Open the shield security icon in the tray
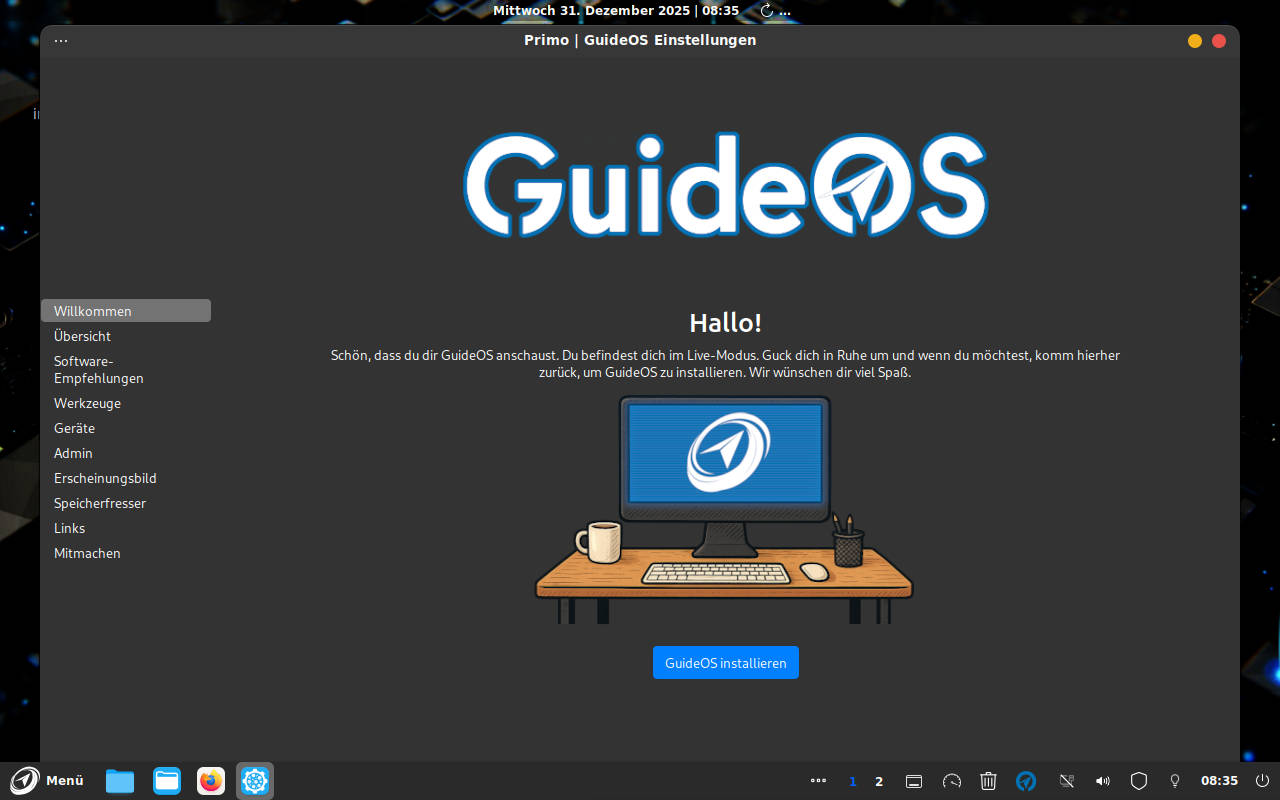 (1139, 781)
